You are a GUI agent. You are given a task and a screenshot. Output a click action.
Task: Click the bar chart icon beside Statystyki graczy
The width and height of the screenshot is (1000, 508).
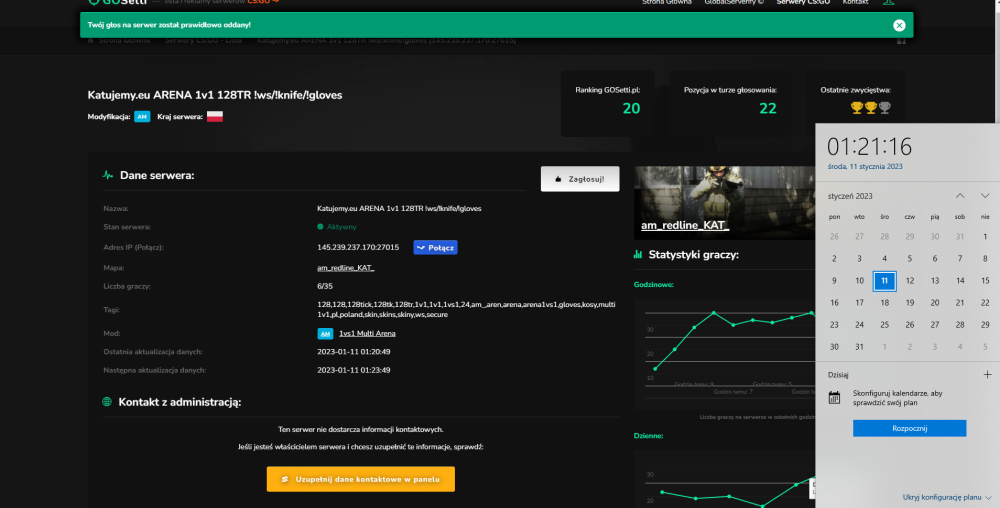(x=638, y=254)
